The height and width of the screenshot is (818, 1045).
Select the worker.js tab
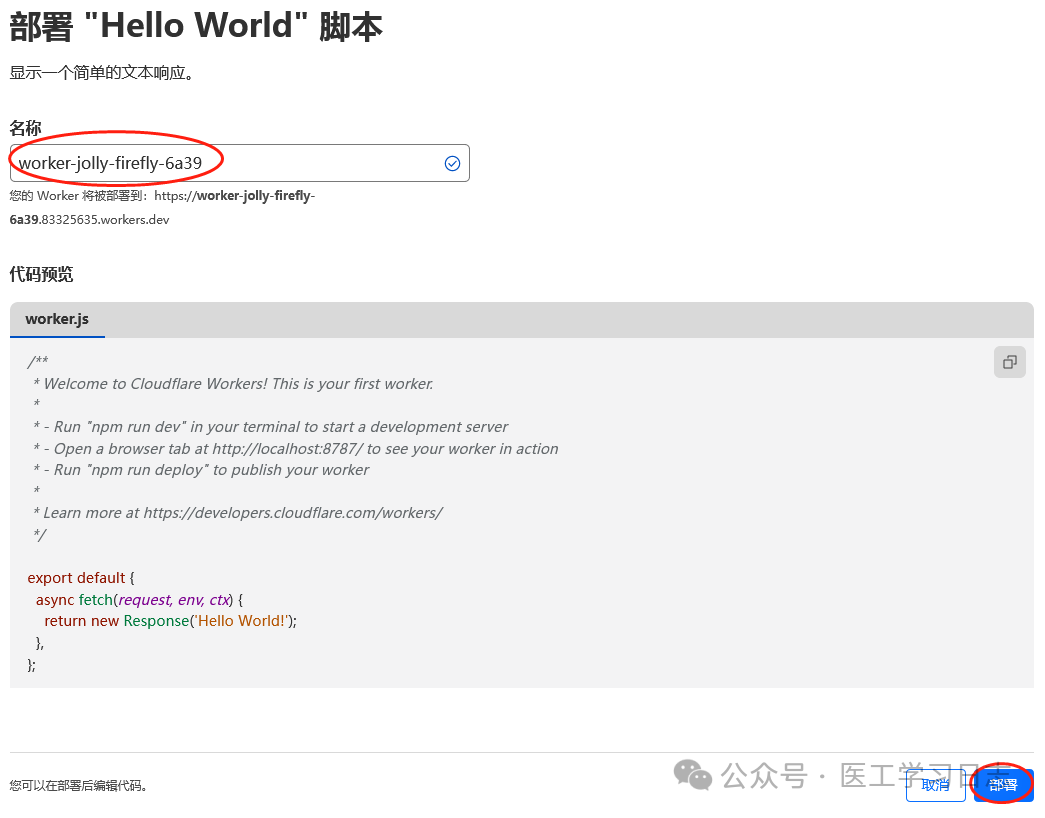tap(57, 319)
